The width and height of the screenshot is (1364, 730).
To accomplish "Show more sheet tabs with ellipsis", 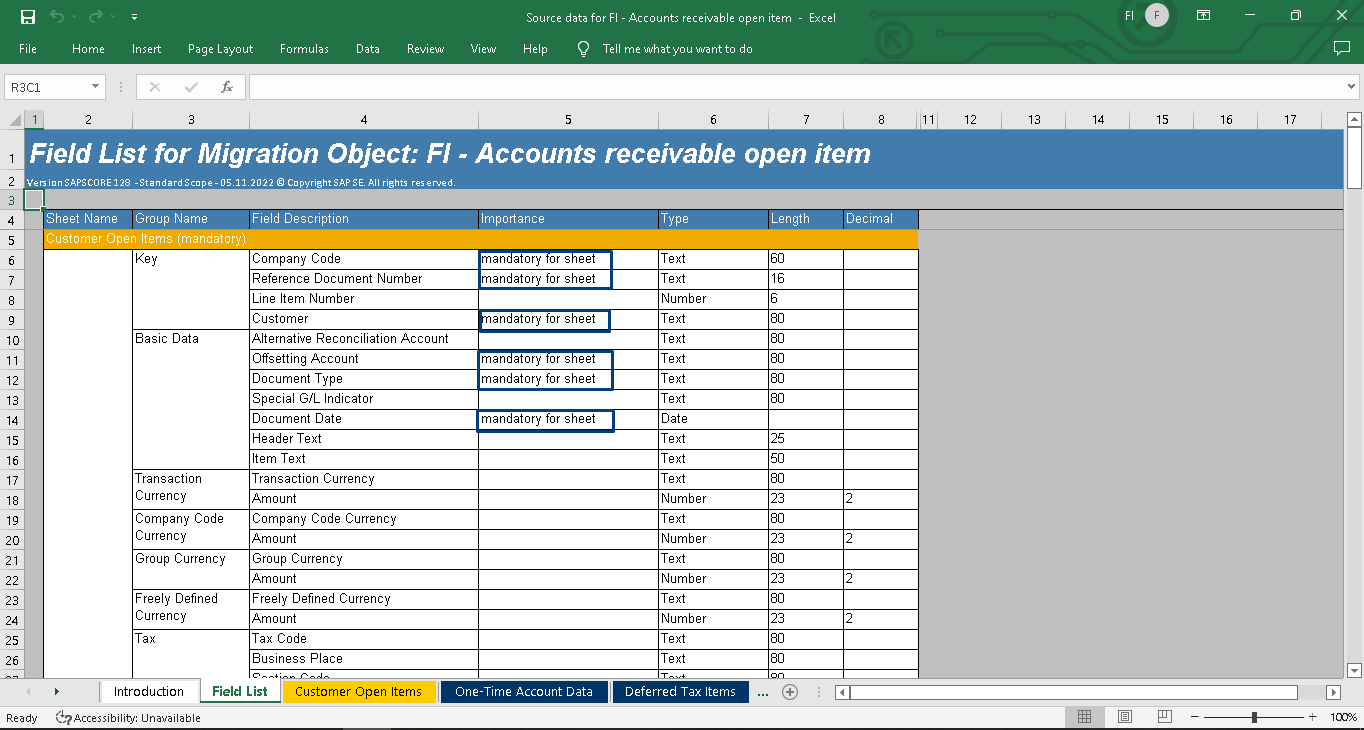I will click(x=764, y=692).
